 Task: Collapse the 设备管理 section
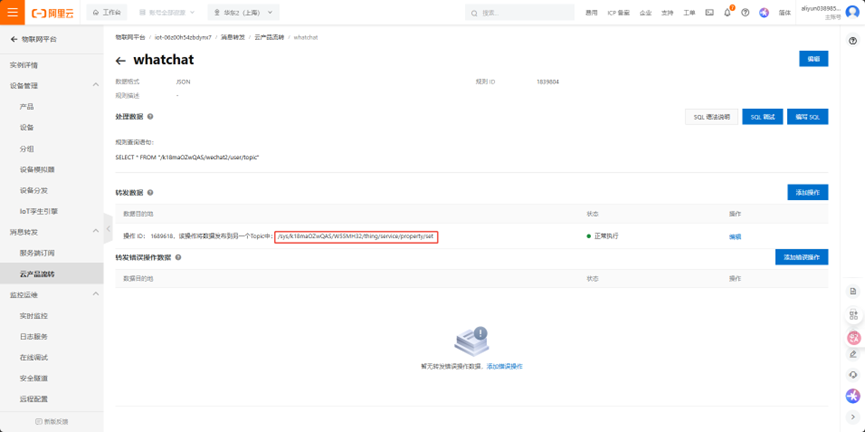(95, 85)
